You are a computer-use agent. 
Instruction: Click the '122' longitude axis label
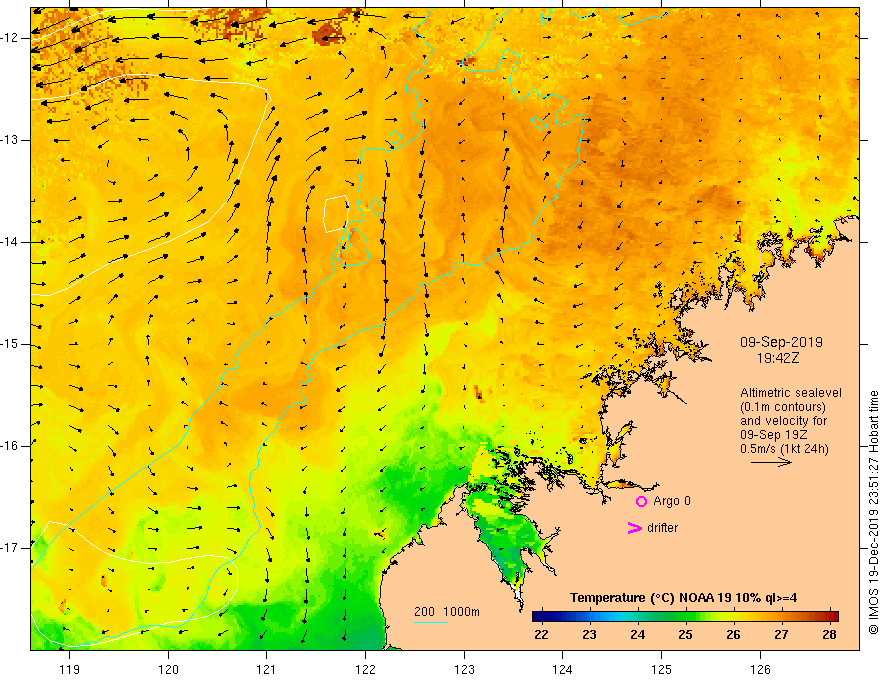point(365,669)
